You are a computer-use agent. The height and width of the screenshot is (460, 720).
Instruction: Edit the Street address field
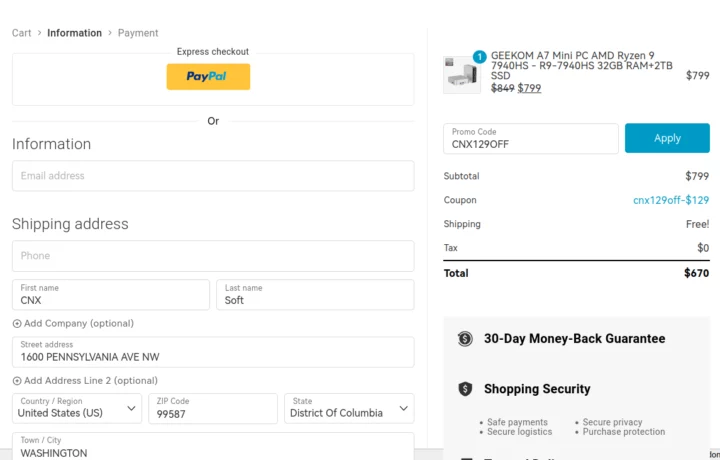point(213,352)
